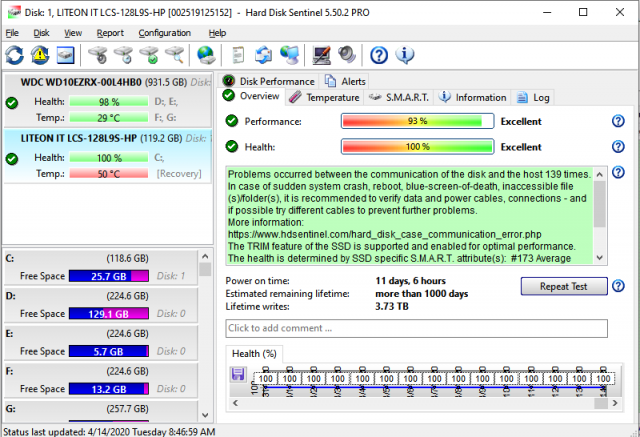
Task: Open the globe web icon in toolbar
Action: coord(206,54)
